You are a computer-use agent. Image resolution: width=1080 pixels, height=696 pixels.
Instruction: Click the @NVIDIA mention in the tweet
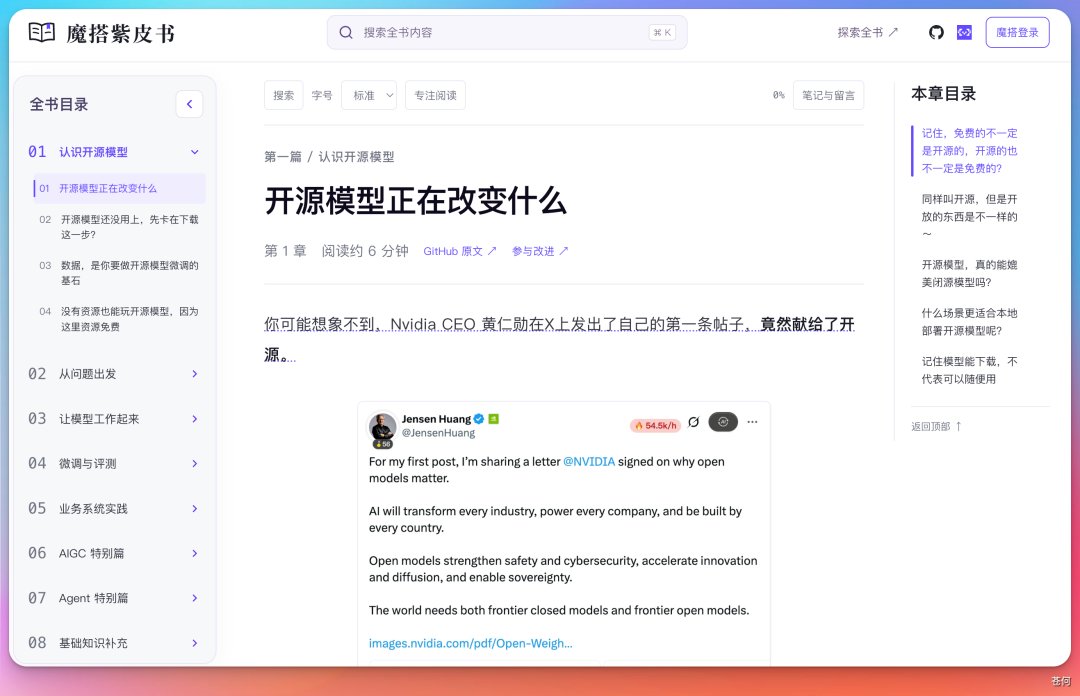(589, 462)
